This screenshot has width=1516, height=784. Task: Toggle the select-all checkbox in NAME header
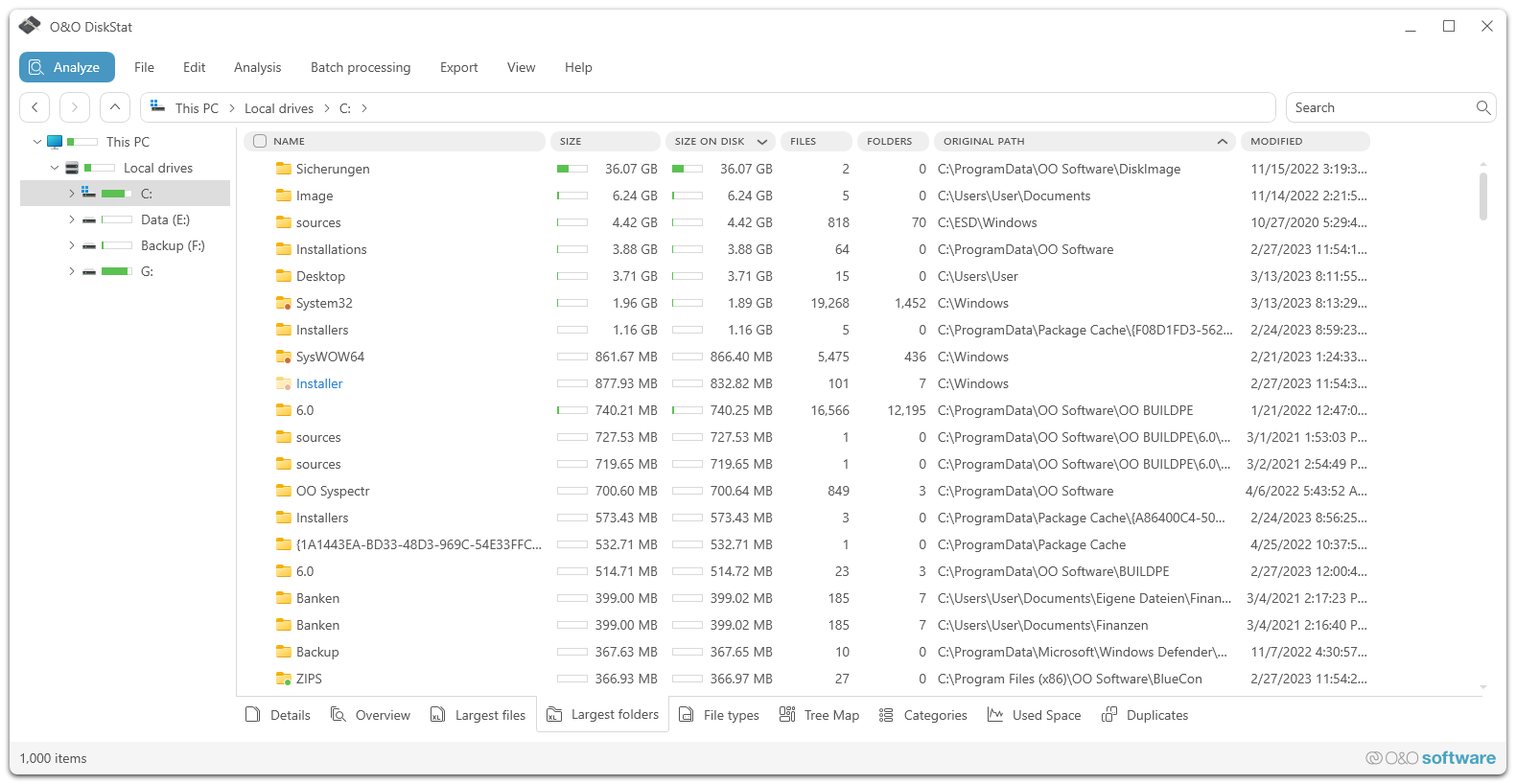[x=260, y=141]
